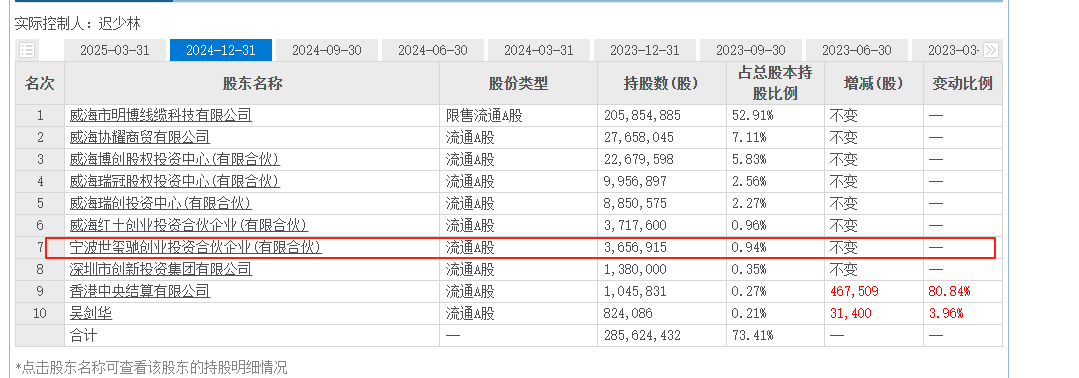
Task: Open the 2024-03-31 report tab
Action: pos(539,50)
